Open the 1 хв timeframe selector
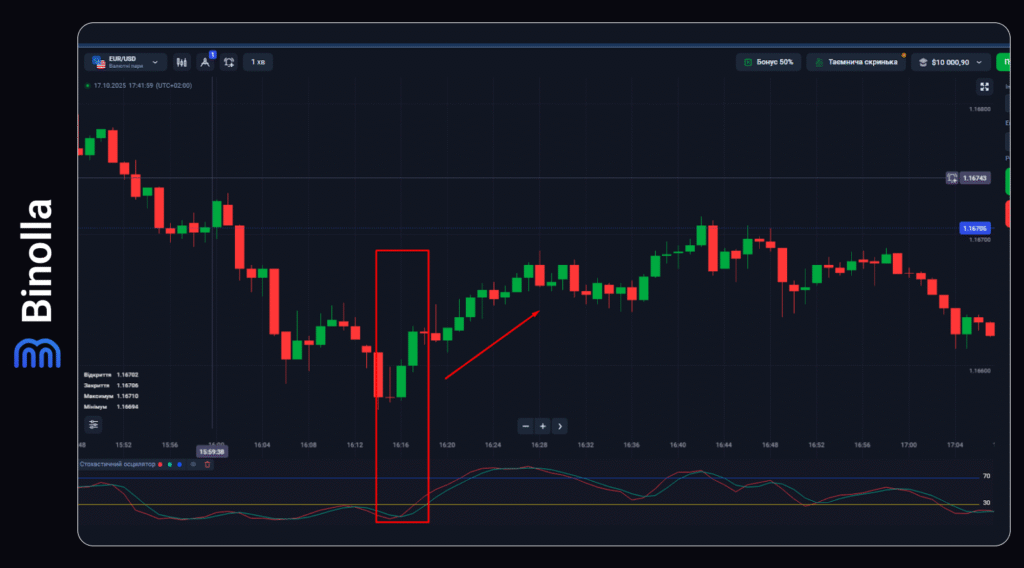This screenshot has width=1024, height=568. [258, 62]
